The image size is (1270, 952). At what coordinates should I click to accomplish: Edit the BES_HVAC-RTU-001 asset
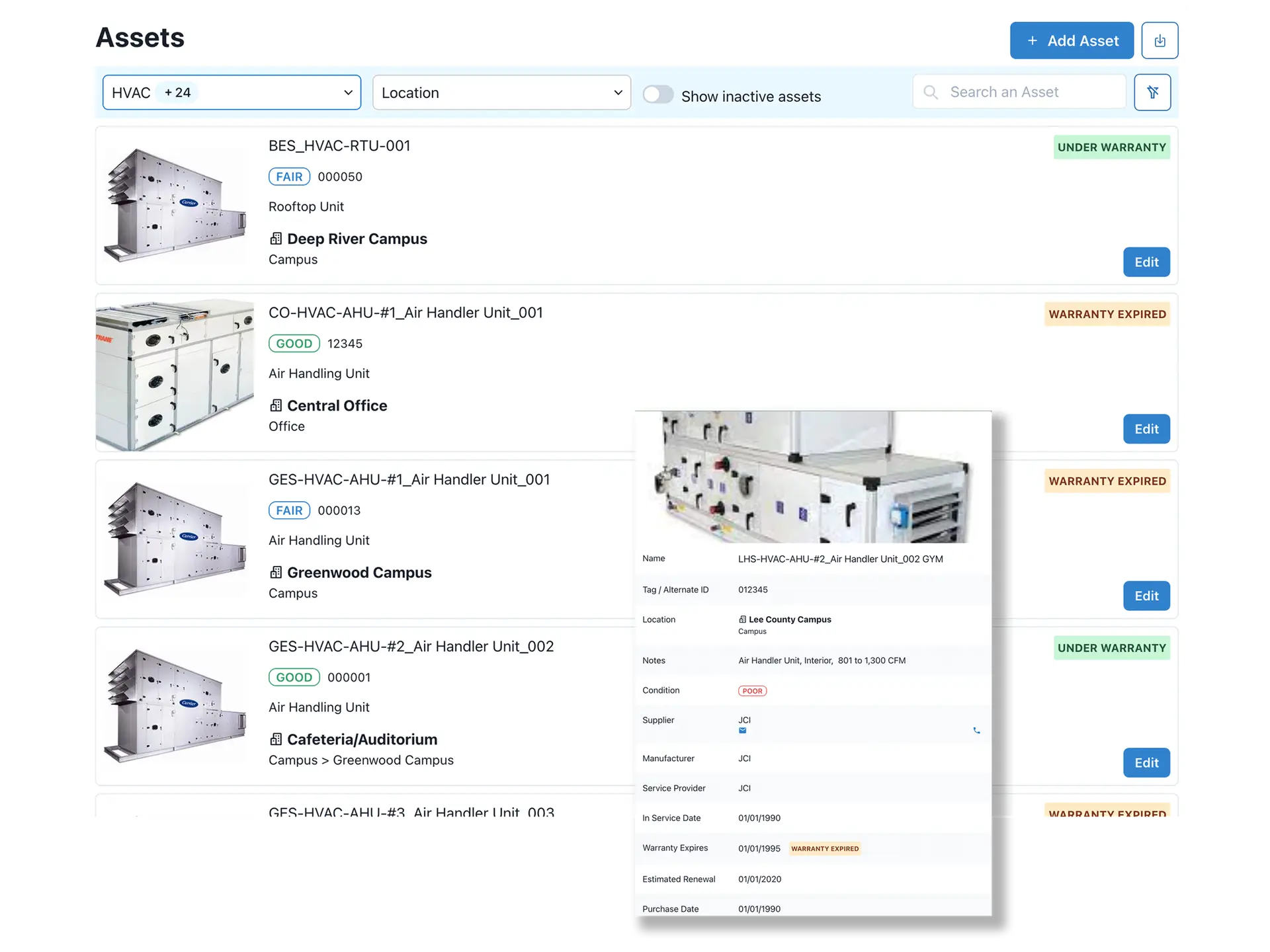coord(1146,262)
